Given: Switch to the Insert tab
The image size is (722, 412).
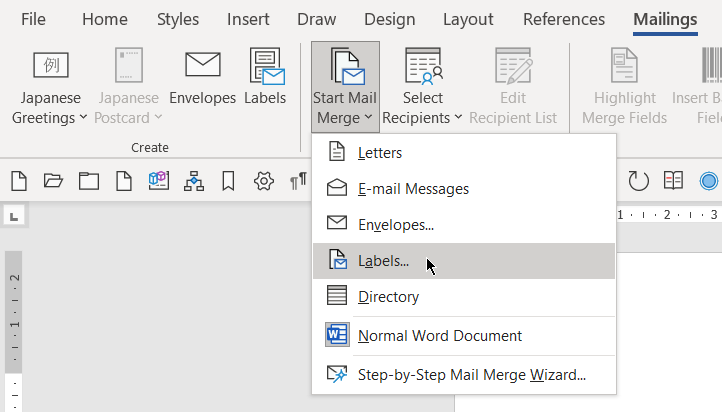Looking at the screenshot, I should pos(248,19).
